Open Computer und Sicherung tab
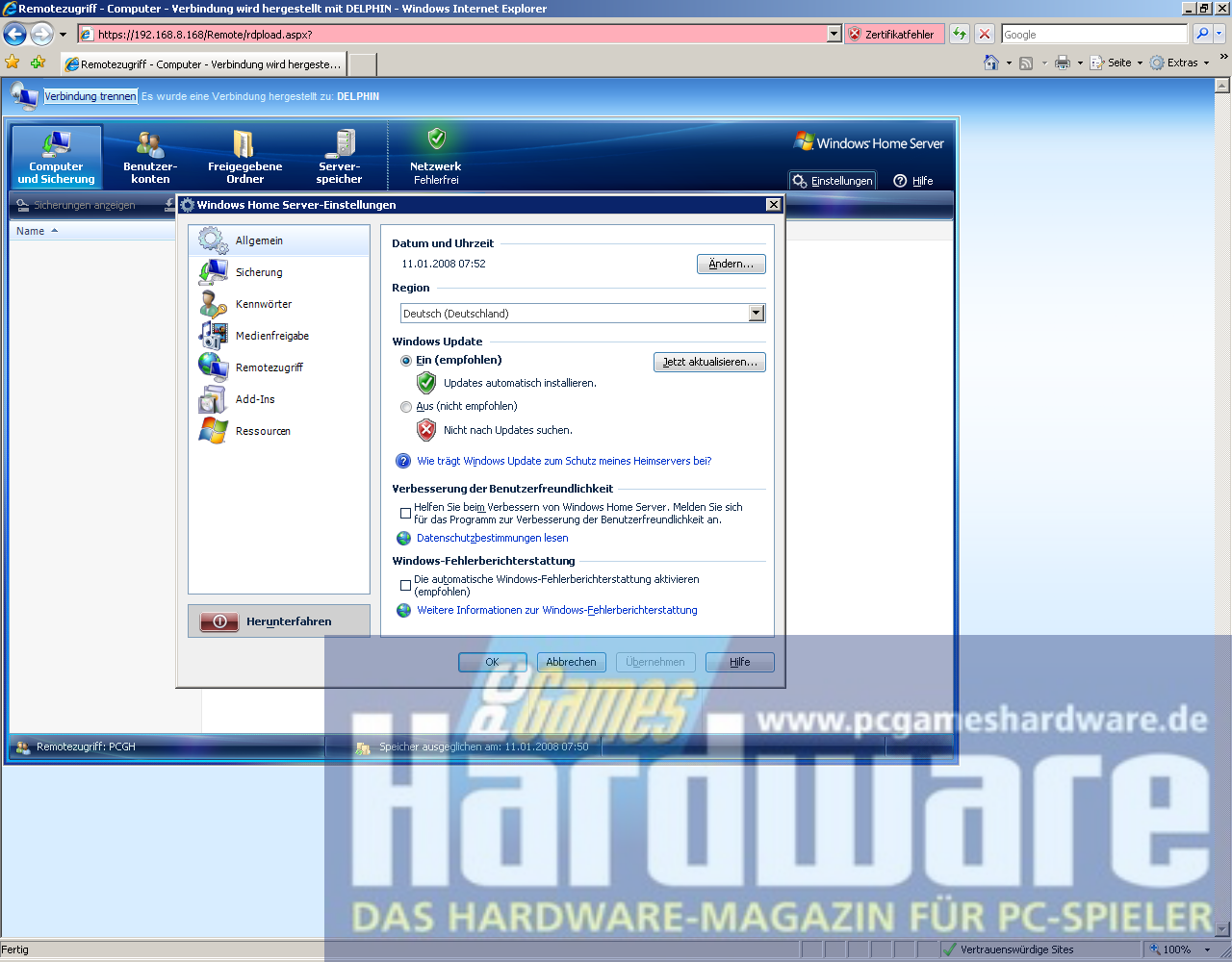 (56, 157)
